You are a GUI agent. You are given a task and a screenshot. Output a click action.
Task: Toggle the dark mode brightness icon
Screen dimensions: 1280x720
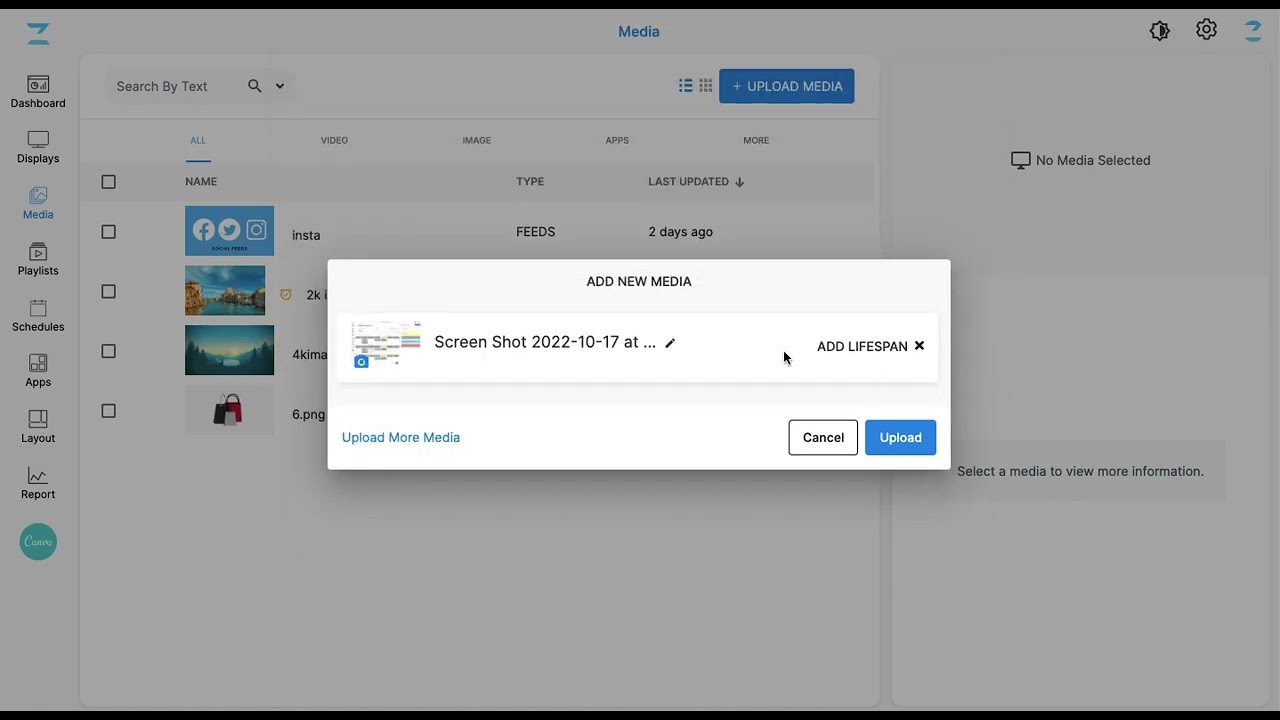coord(1159,31)
